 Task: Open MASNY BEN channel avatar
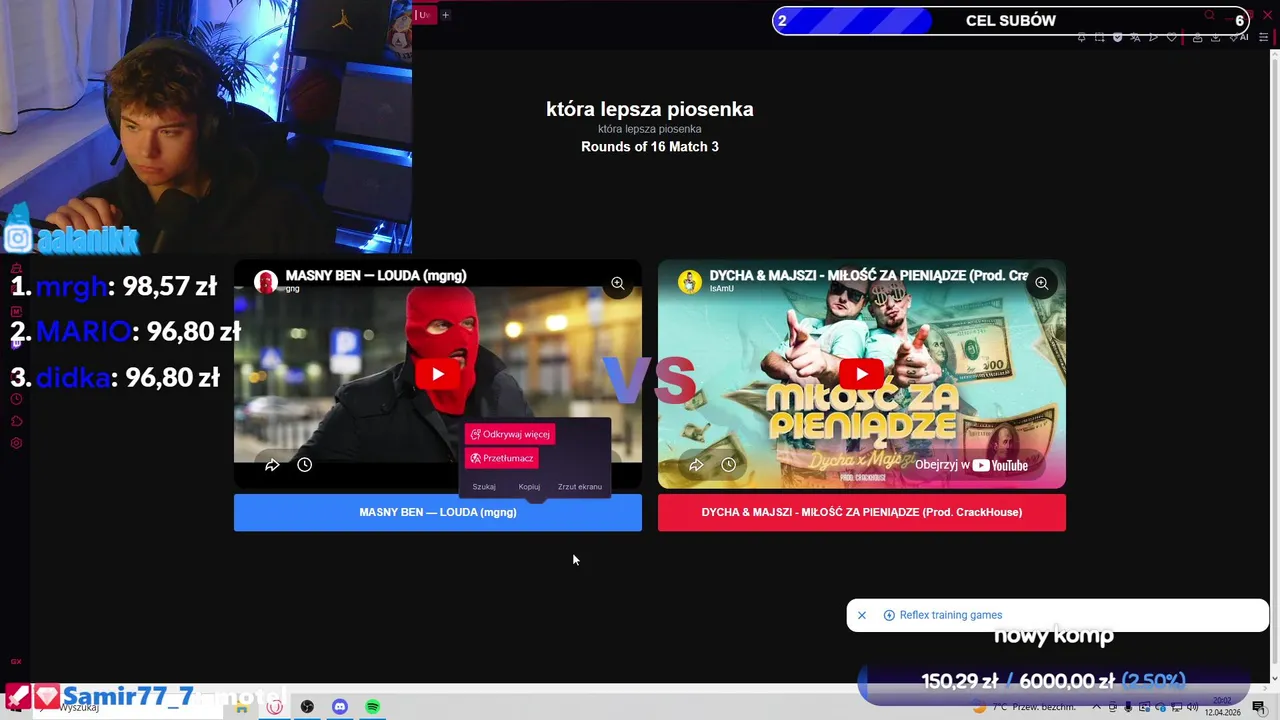coord(266,281)
